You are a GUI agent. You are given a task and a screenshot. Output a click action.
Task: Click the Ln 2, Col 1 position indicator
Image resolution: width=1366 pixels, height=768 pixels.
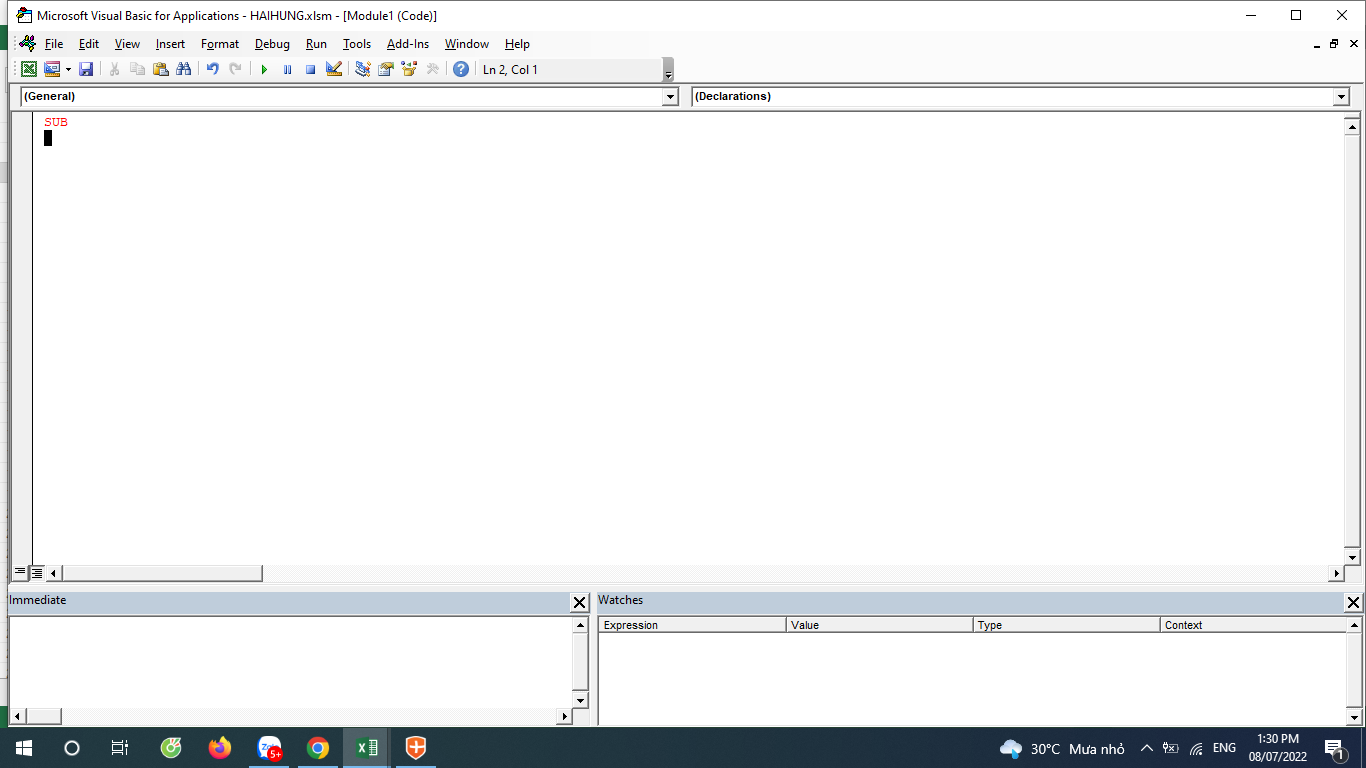click(x=510, y=70)
